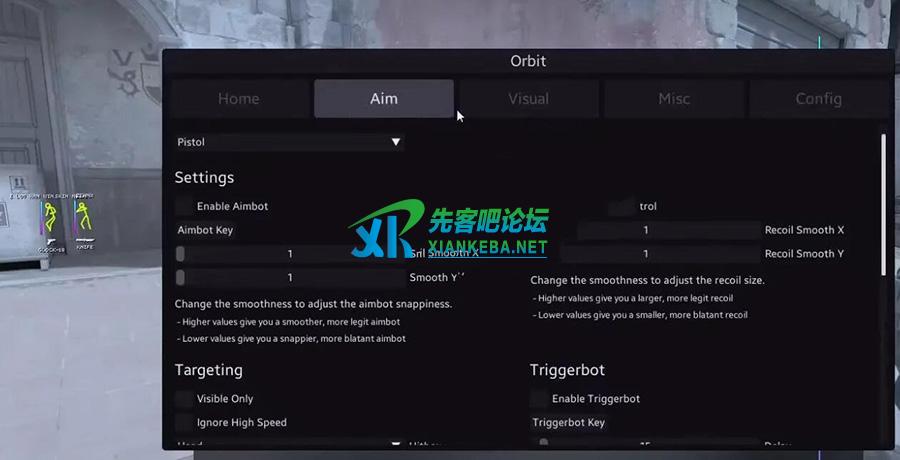Image resolution: width=900 pixels, height=460 pixels.
Task: Toggle the Visible Only checkbox
Action: tap(184, 399)
